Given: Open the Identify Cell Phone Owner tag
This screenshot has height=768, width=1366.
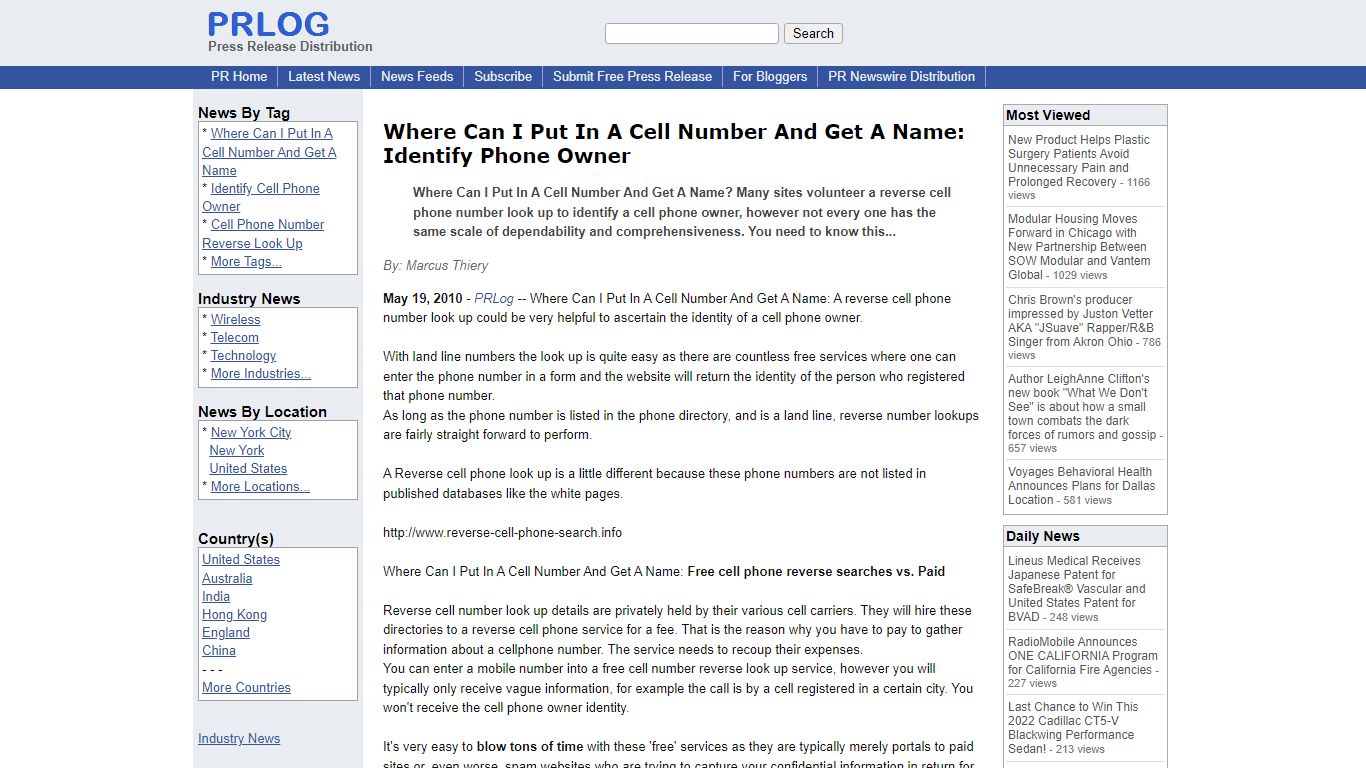Looking at the screenshot, I should pos(261,197).
